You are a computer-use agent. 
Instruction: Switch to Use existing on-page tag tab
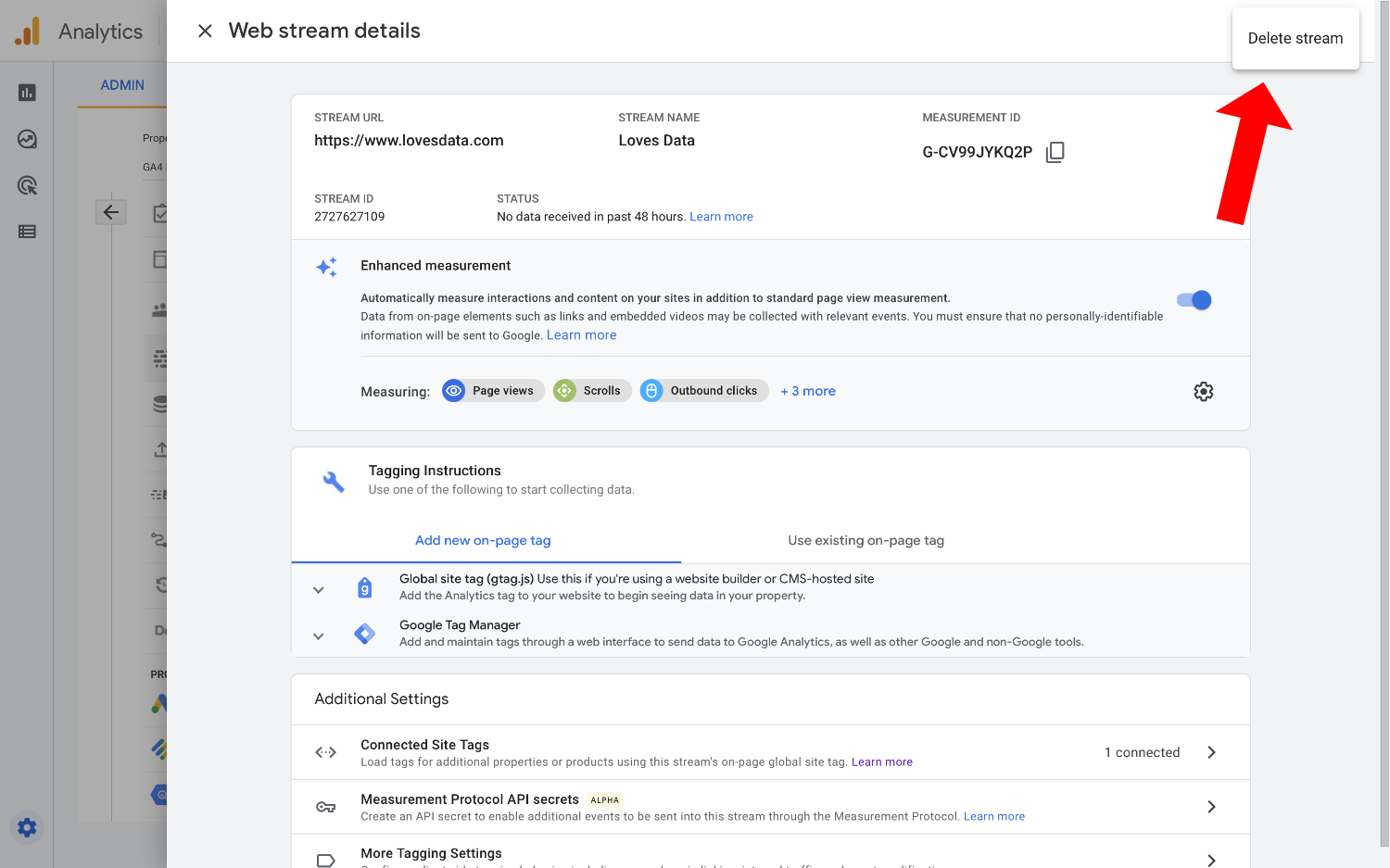(866, 540)
